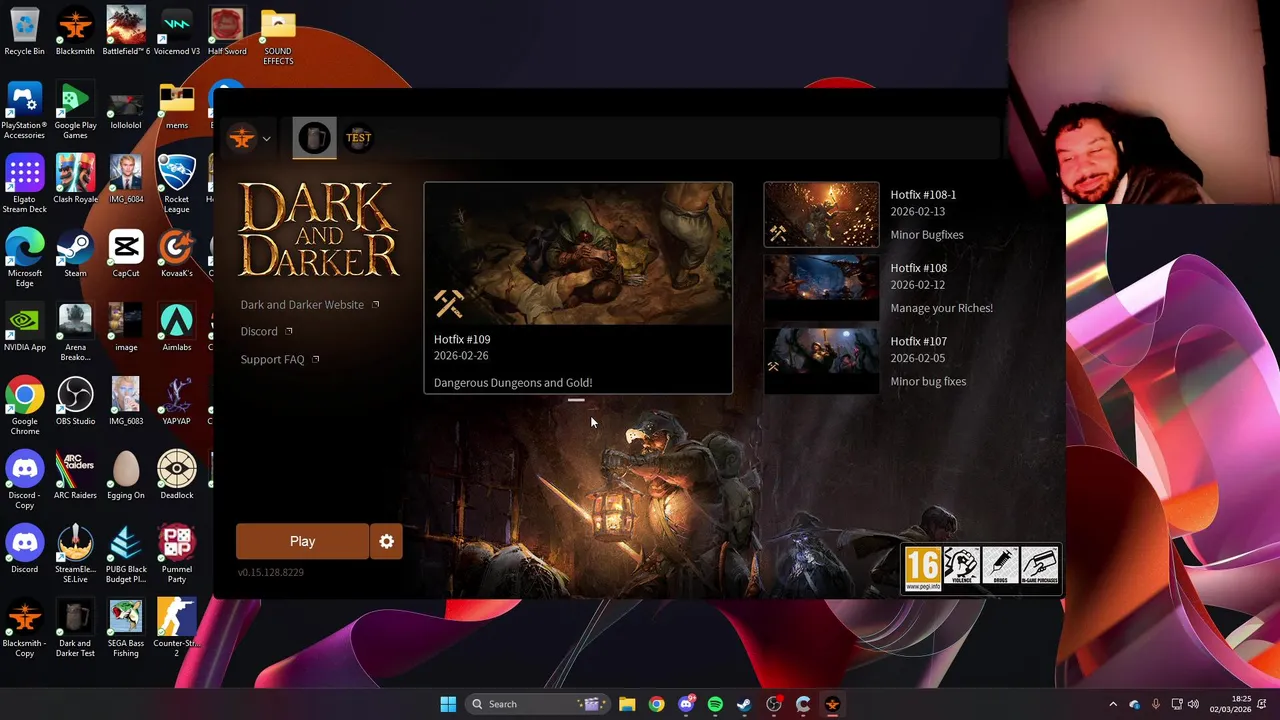Select the Counter-Strike 2 desktop icon

click(177, 628)
